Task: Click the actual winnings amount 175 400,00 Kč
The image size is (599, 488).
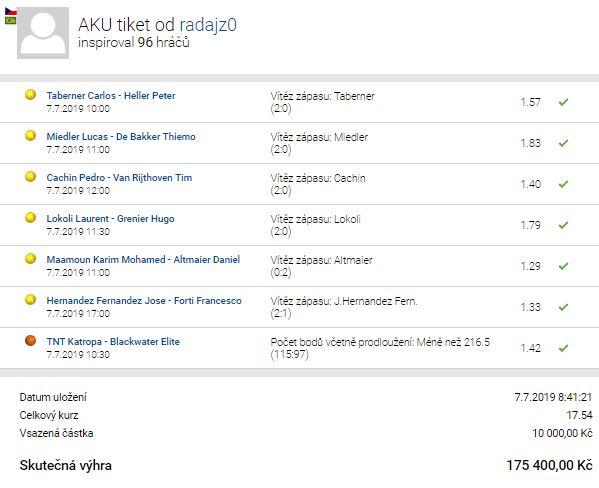Action: [549, 465]
